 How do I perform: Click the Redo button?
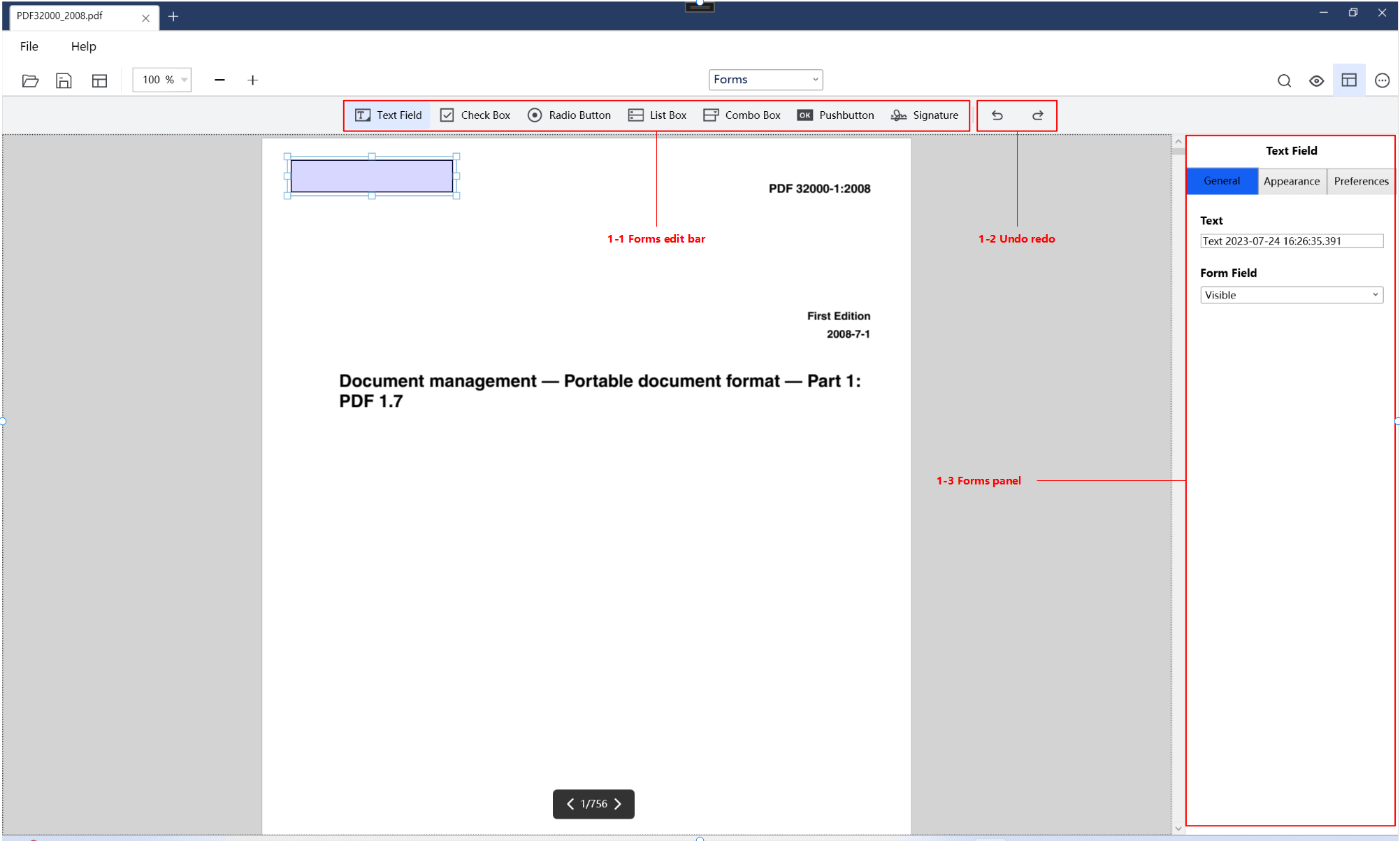1037,115
